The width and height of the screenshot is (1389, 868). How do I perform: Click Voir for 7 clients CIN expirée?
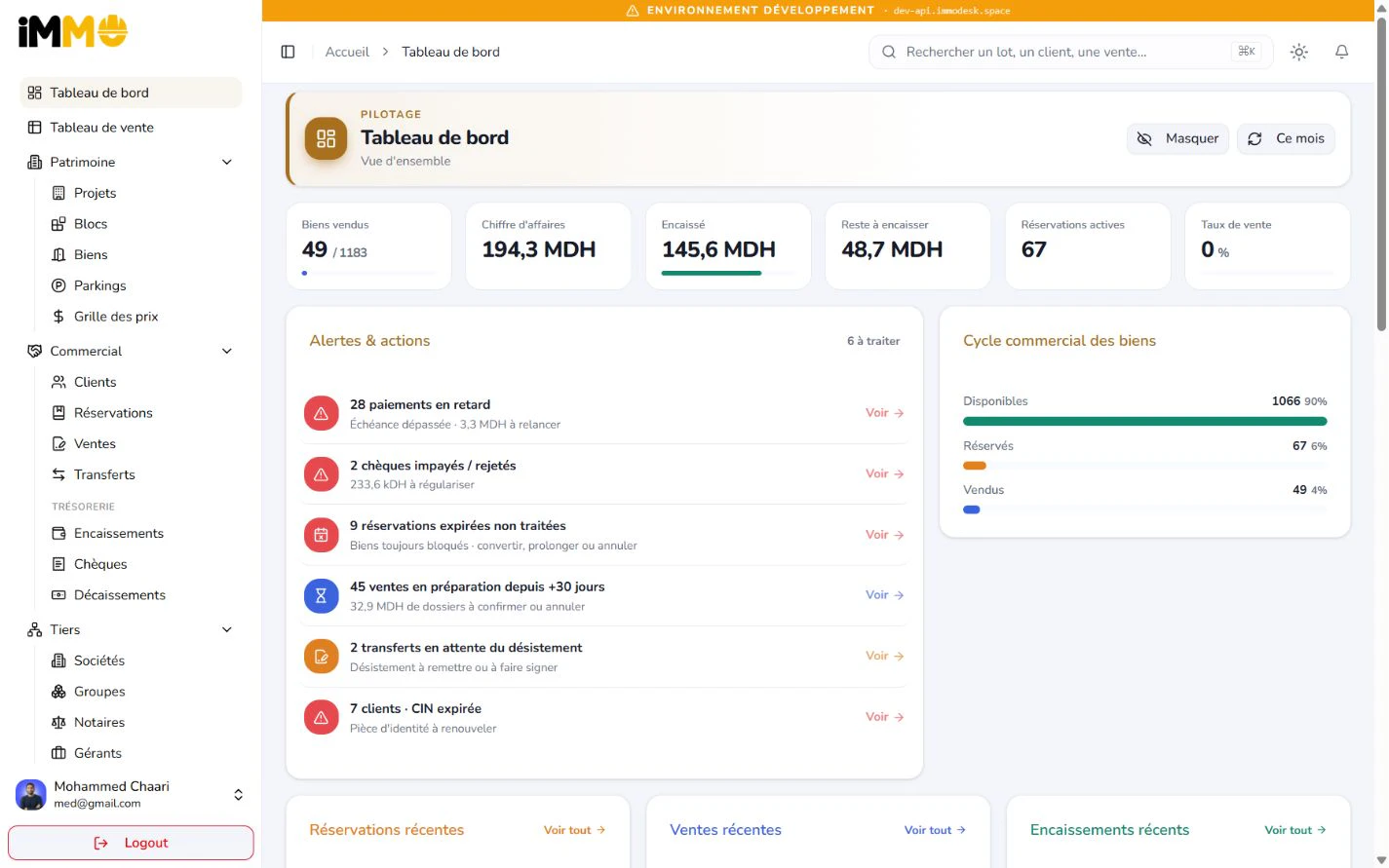(885, 717)
